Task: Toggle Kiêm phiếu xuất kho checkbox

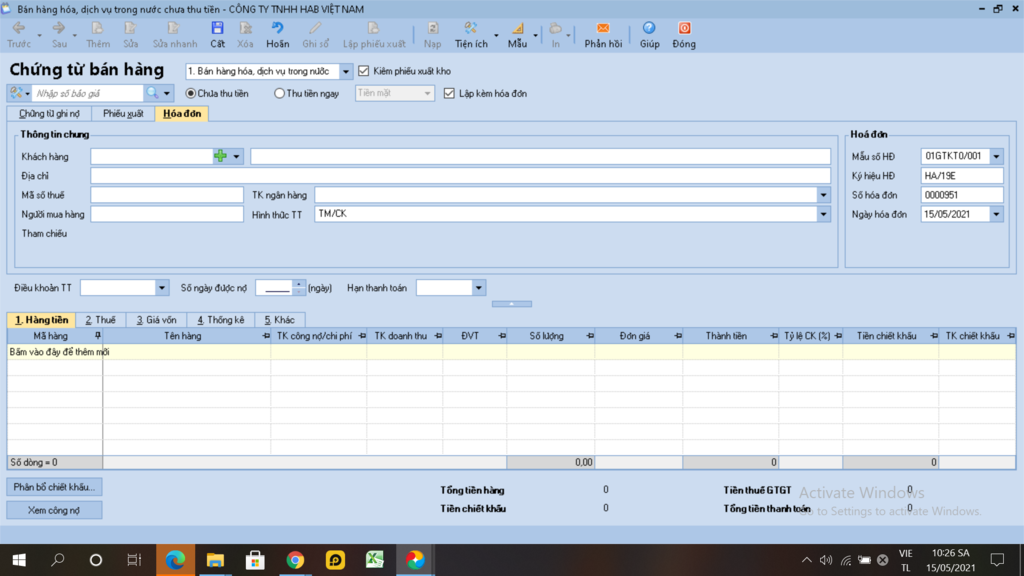Action: (x=364, y=71)
